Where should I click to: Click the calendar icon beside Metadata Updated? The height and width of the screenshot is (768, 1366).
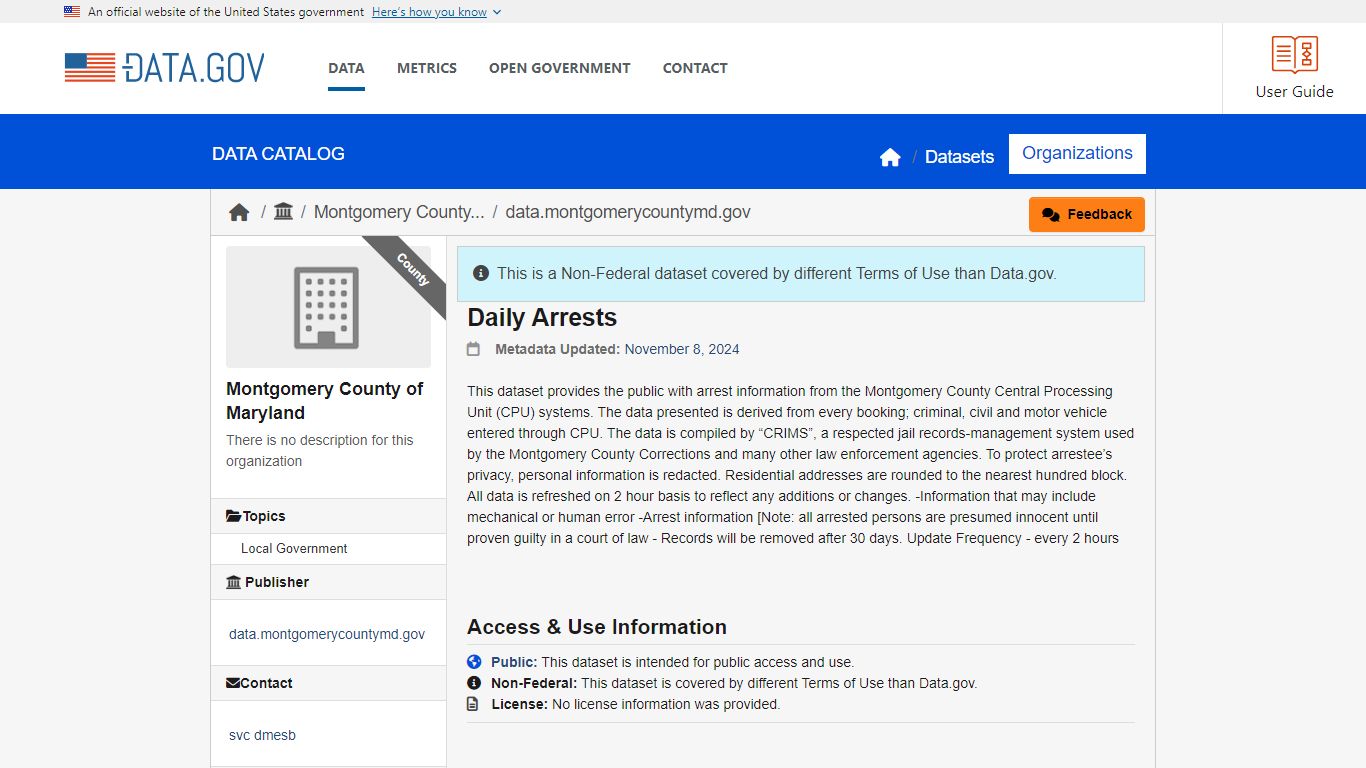pyautogui.click(x=474, y=349)
